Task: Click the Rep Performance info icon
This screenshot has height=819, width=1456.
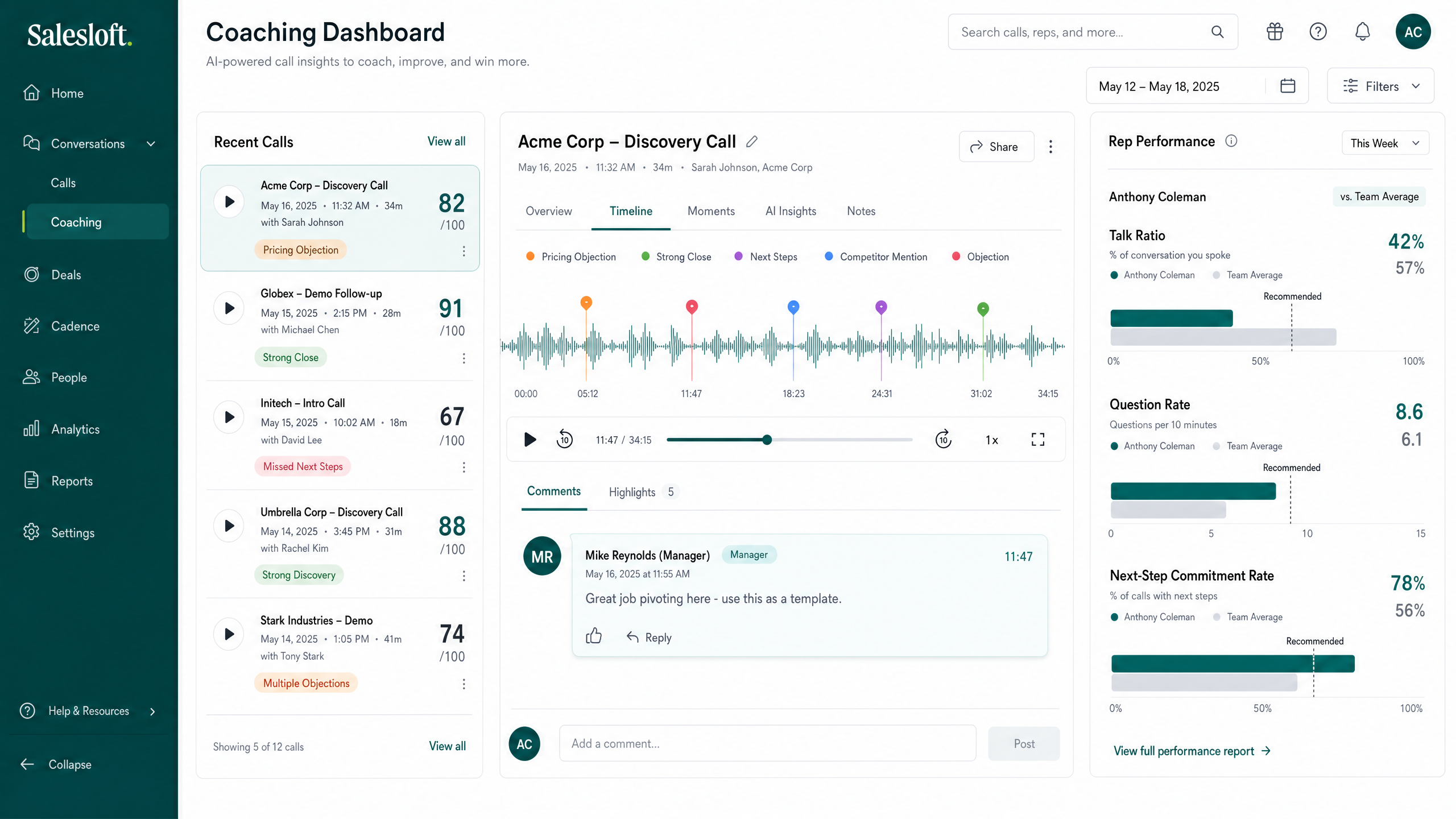Action: coord(1231,141)
